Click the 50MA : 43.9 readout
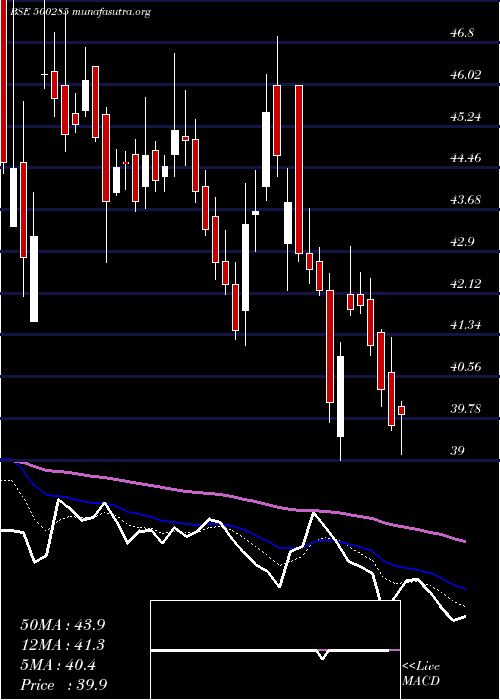 [x=63, y=624]
